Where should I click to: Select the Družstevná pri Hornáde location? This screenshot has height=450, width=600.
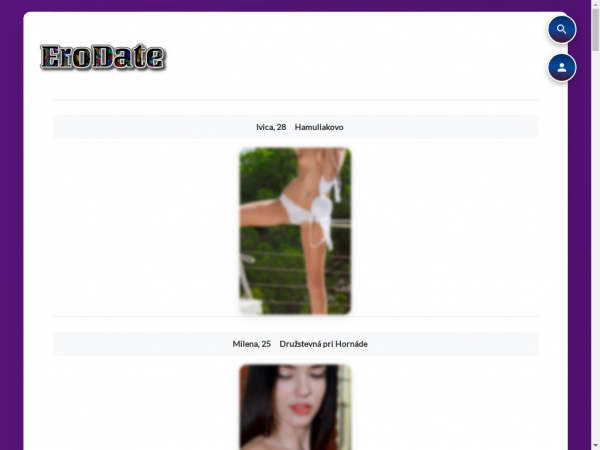[x=324, y=344]
